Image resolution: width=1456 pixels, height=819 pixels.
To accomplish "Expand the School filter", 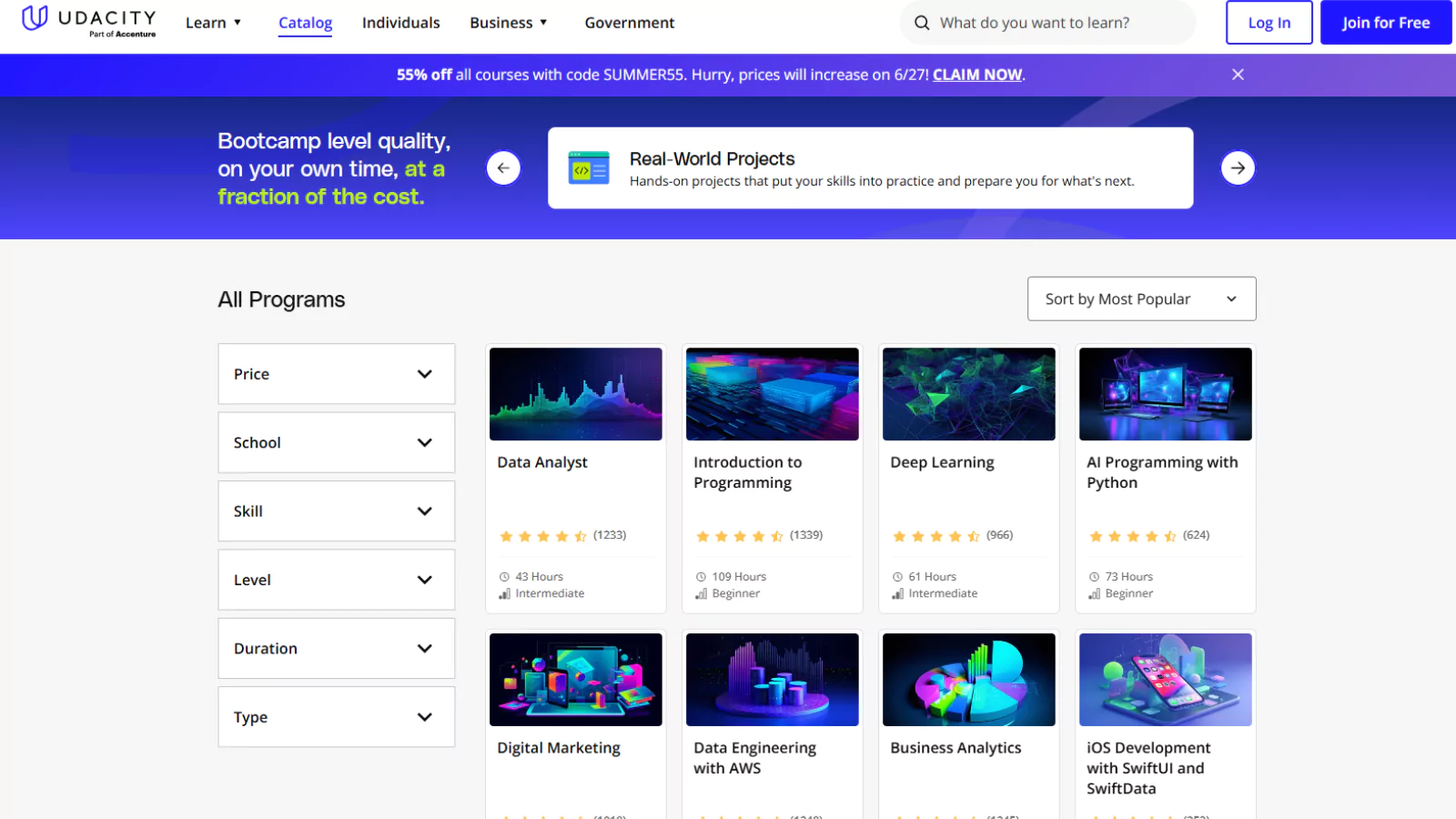I will point(337,442).
